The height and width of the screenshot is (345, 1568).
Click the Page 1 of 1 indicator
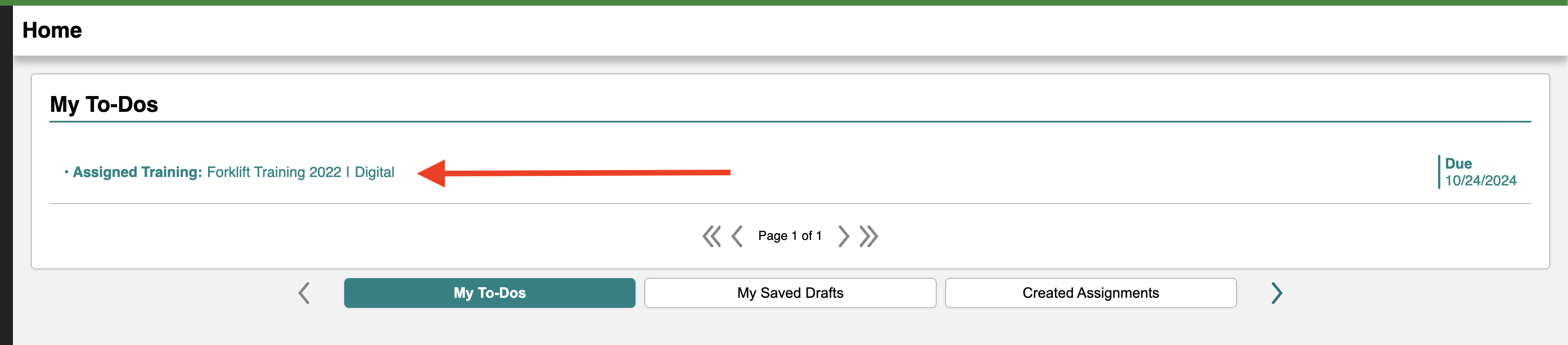(790, 236)
